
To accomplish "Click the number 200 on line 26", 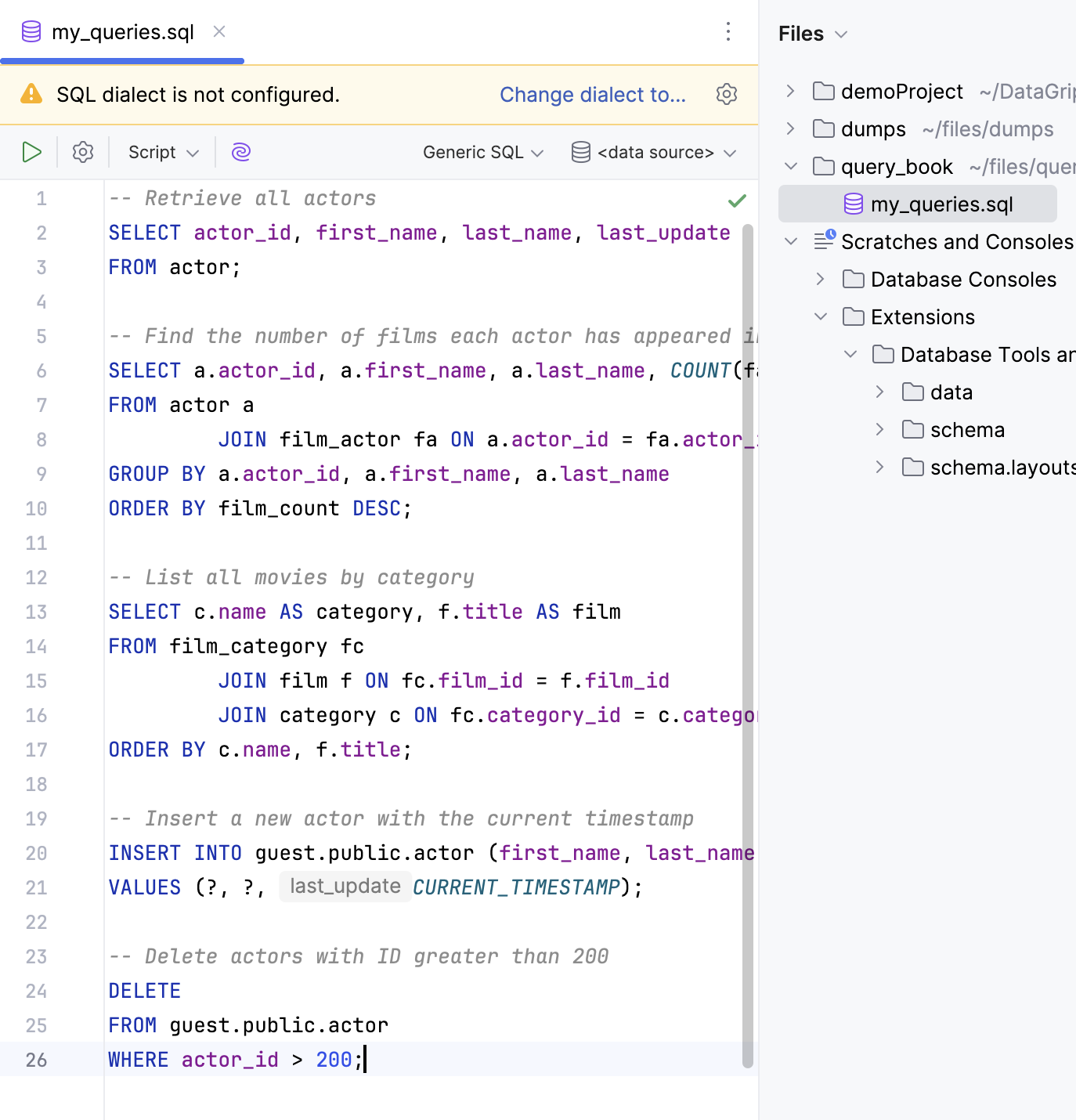I will pos(334,1060).
